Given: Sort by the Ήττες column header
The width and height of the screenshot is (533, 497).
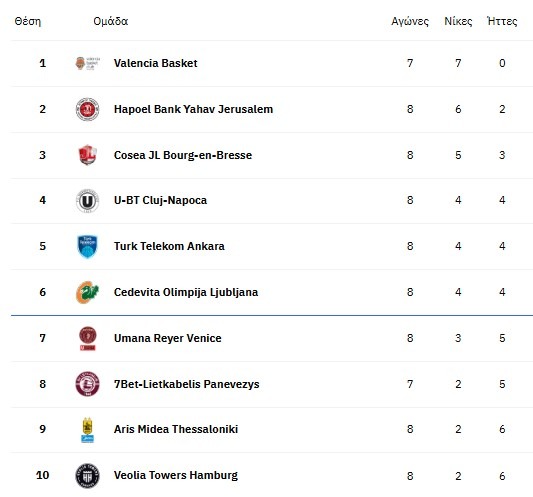Looking at the screenshot, I should pyautogui.click(x=502, y=21).
